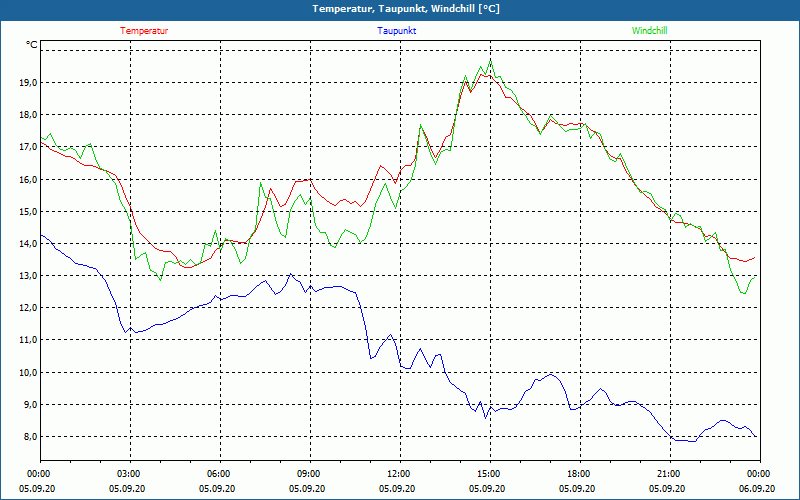This screenshot has height=500, width=800.
Task: Click the "03:00" time label on the x-axis
Action: [x=129, y=474]
